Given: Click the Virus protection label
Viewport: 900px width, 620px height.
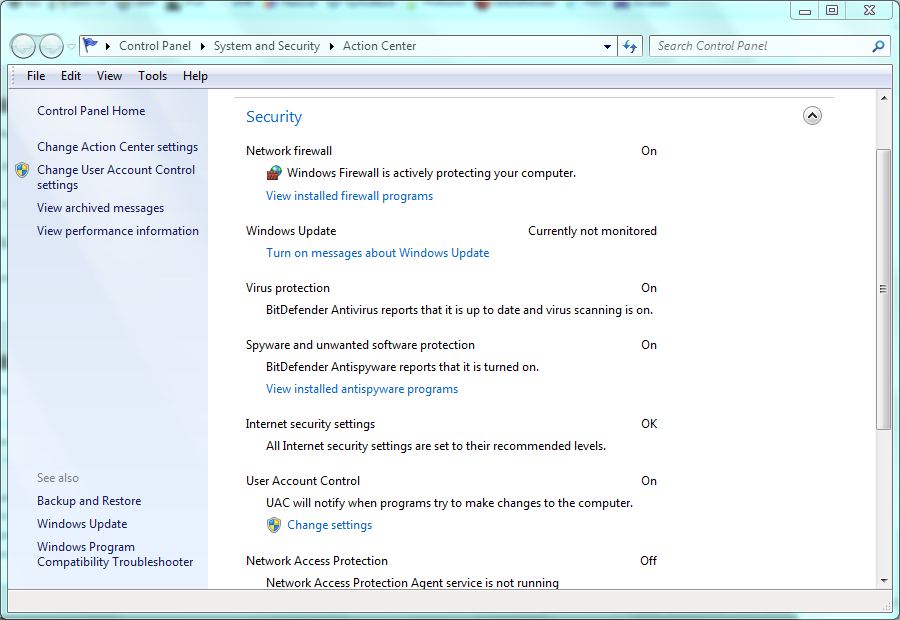Looking at the screenshot, I should pyautogui.click(x=288, y=288).
